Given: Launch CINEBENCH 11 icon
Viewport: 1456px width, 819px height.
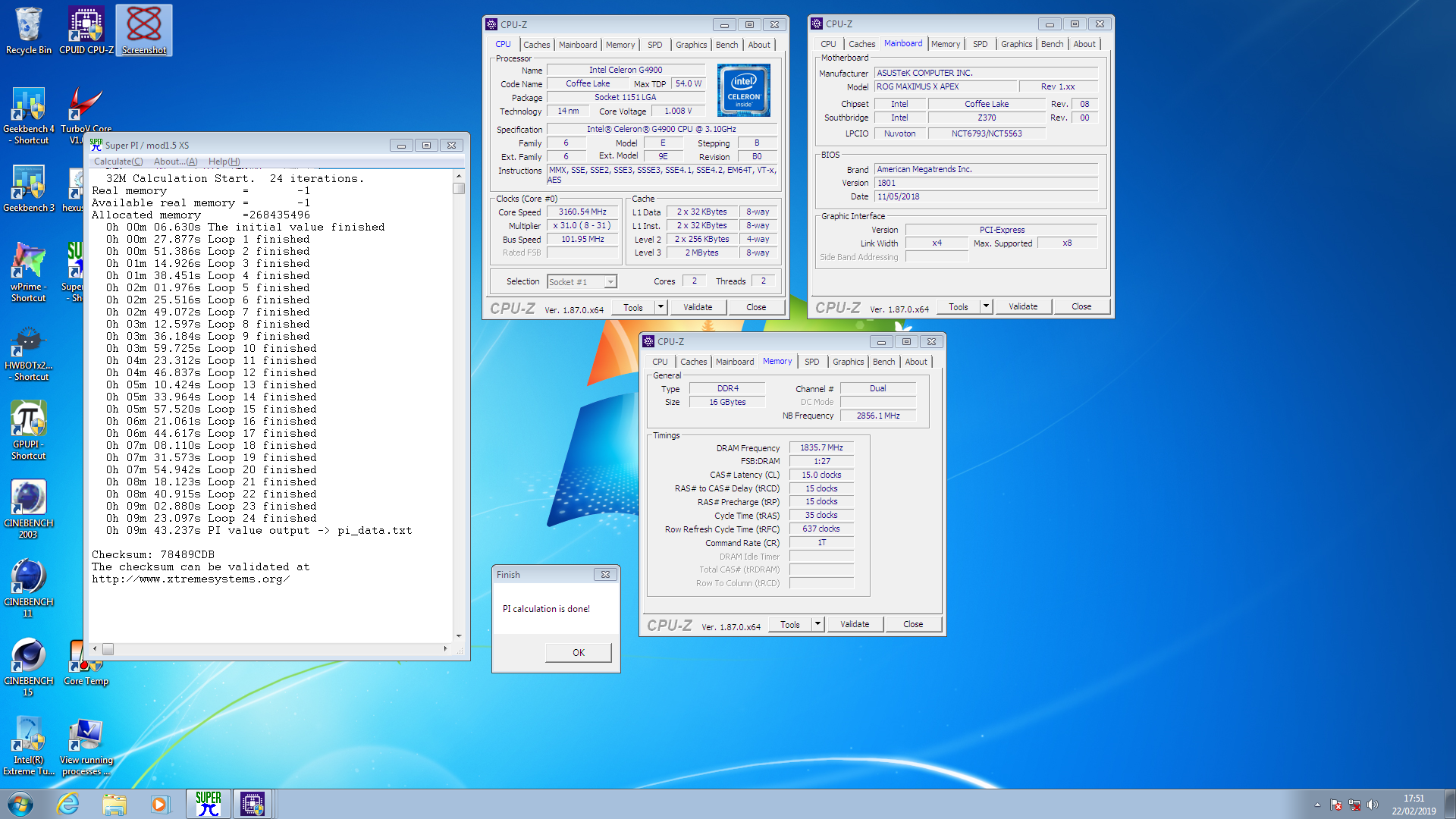Looking at the screenshot, I should [29, 588].
